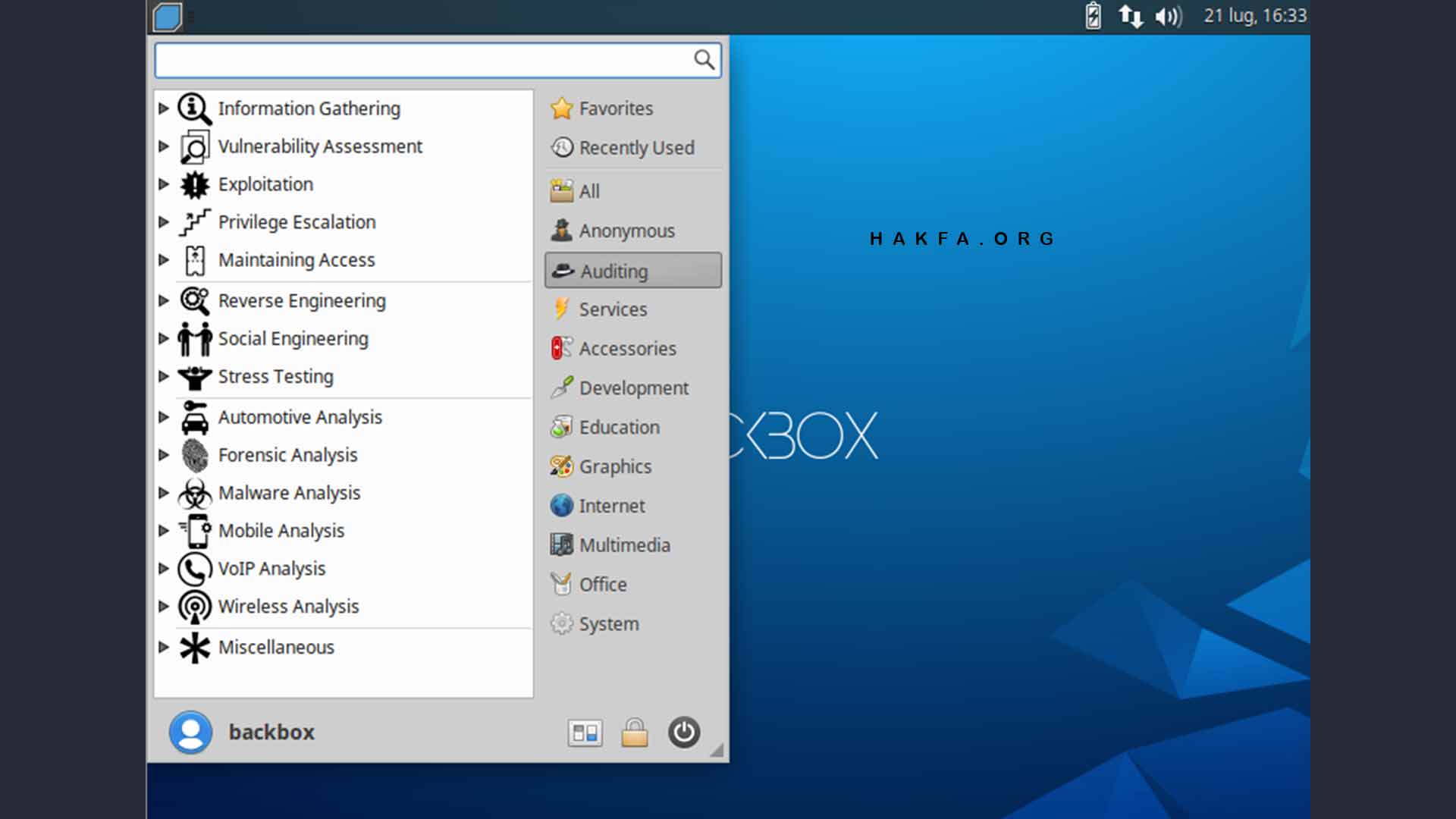Click the backbox user avatar

[190, 733]
